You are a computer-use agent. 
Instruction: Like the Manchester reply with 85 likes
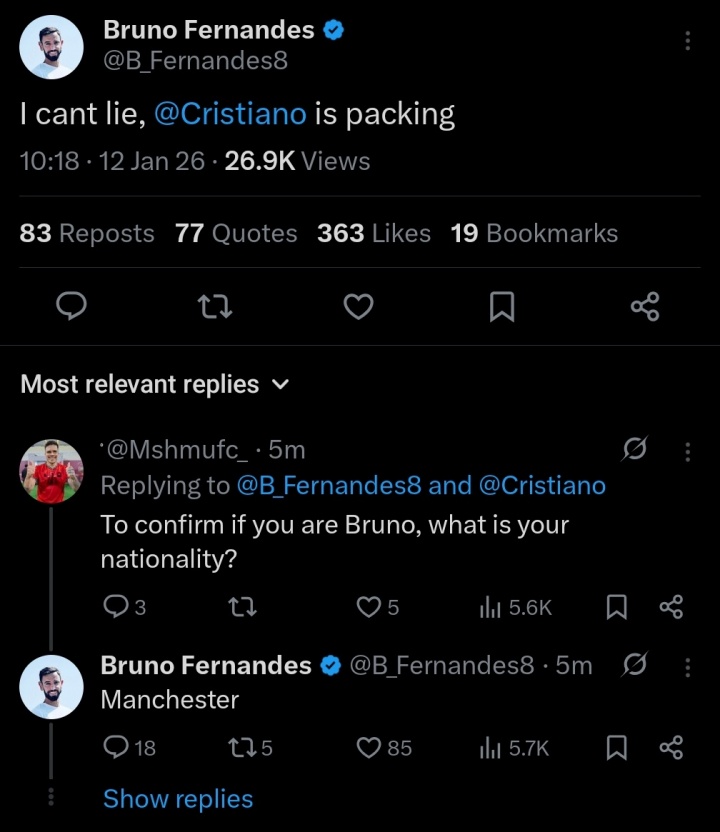point(371,747)
